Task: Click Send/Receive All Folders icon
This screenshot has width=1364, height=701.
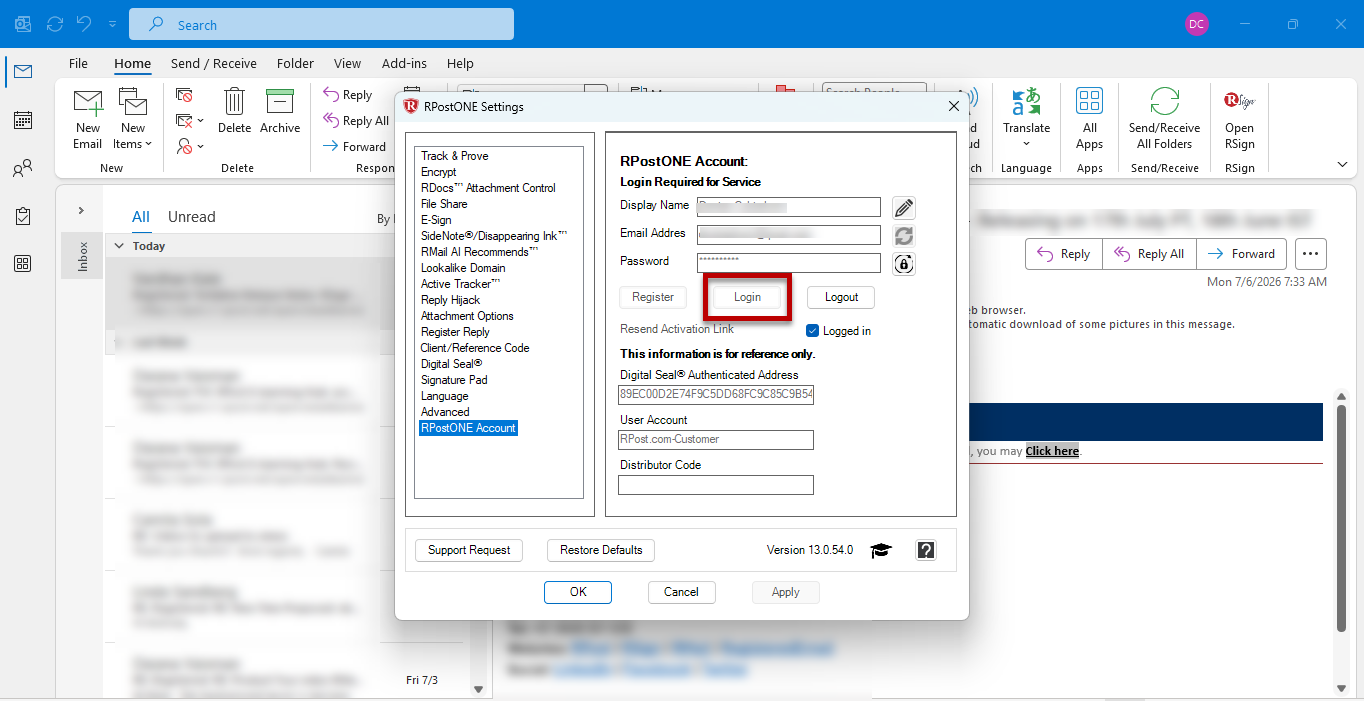Action: (1165, 119)
